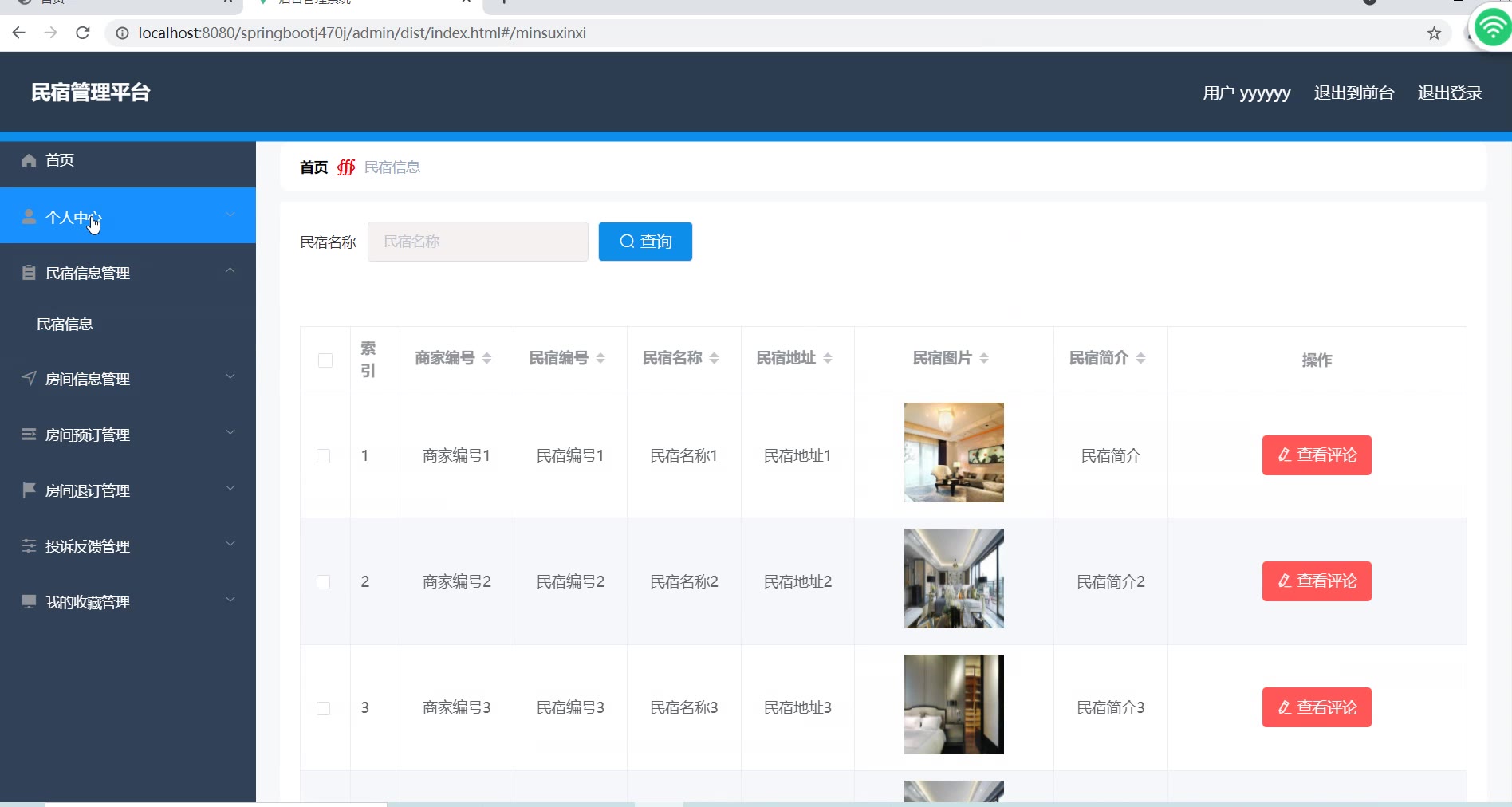
Task: Expand the 房间信息管理 chevron
Action: pyautogui.click(x=230, y=376)
